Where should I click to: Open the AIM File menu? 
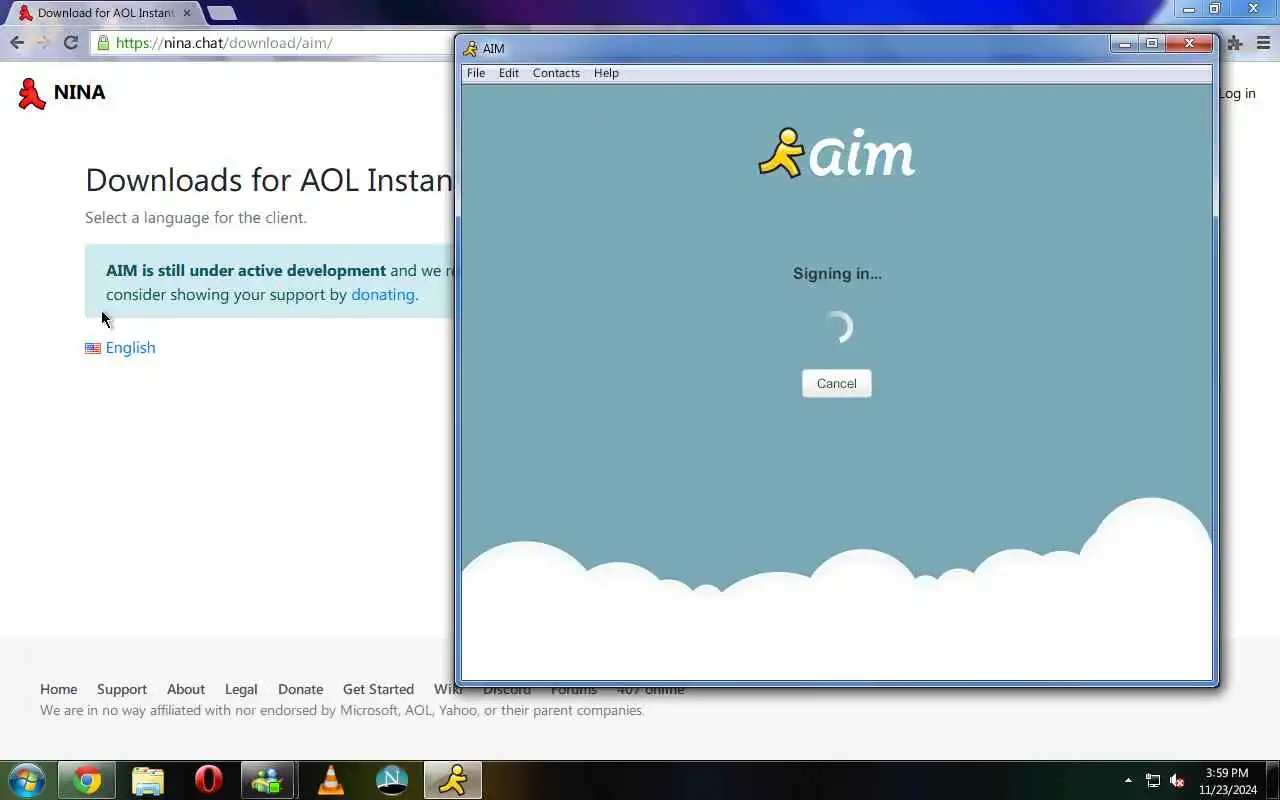tap(476, 73)
